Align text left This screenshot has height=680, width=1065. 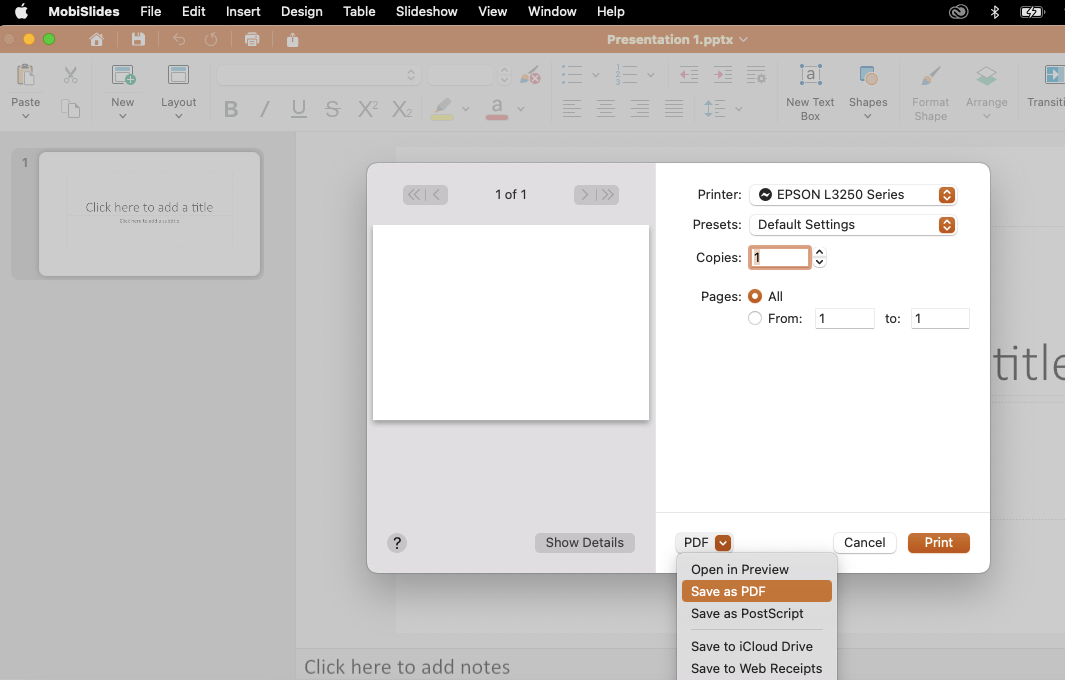[572, 109]
